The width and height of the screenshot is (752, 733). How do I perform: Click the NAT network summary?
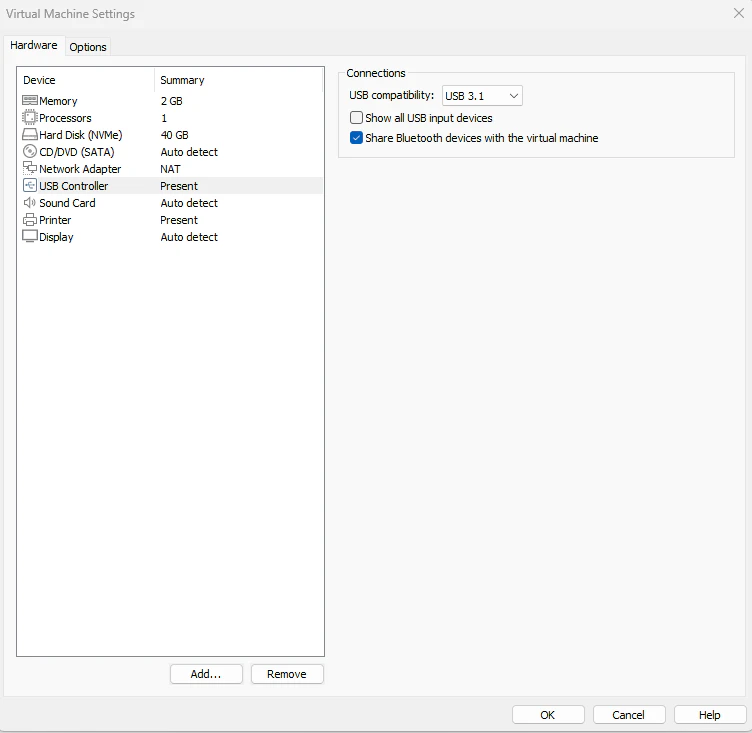pos(170,169)
